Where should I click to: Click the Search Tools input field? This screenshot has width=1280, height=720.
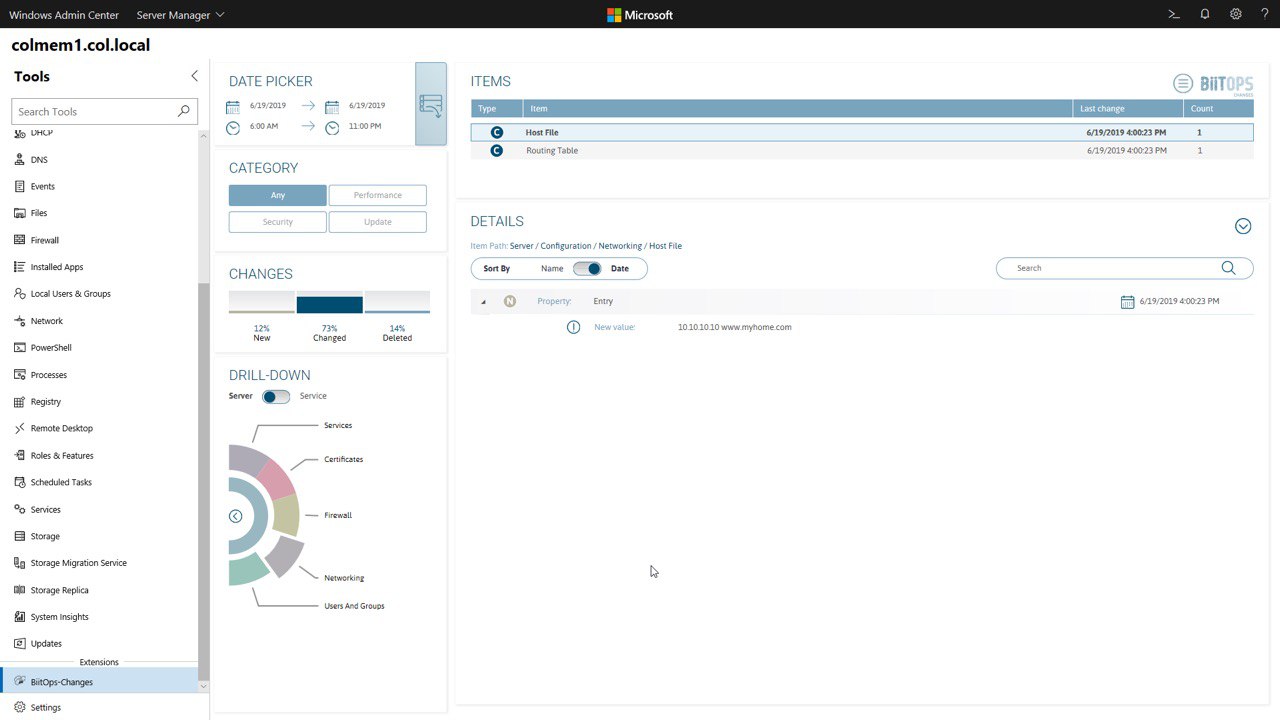[x=104, y=111]
